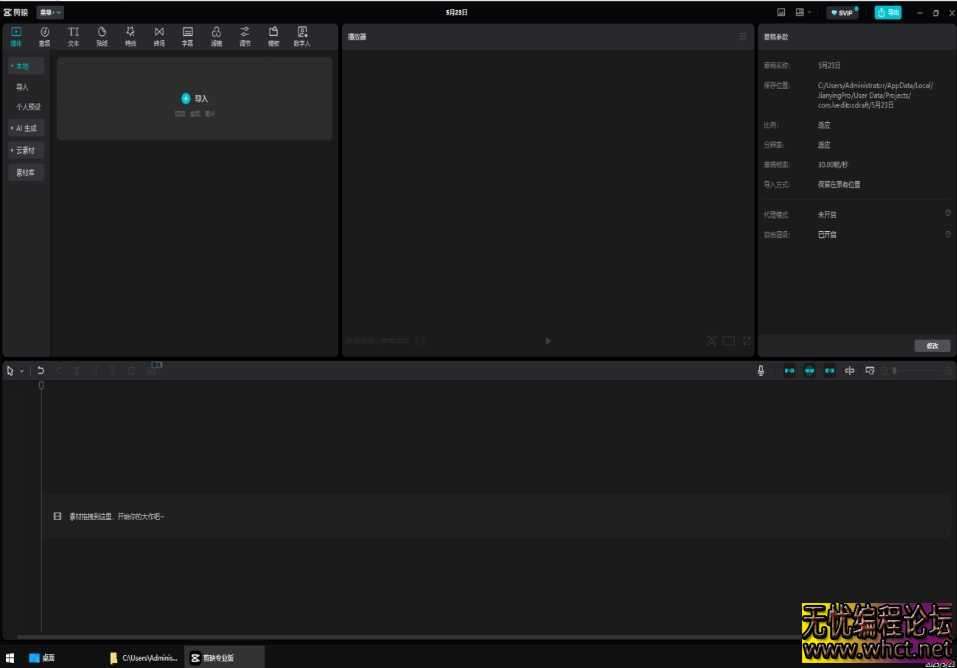The image size is (957, 668).
Task: Click the 修改 modify button in draft parameters
Action: coord(932,346)
